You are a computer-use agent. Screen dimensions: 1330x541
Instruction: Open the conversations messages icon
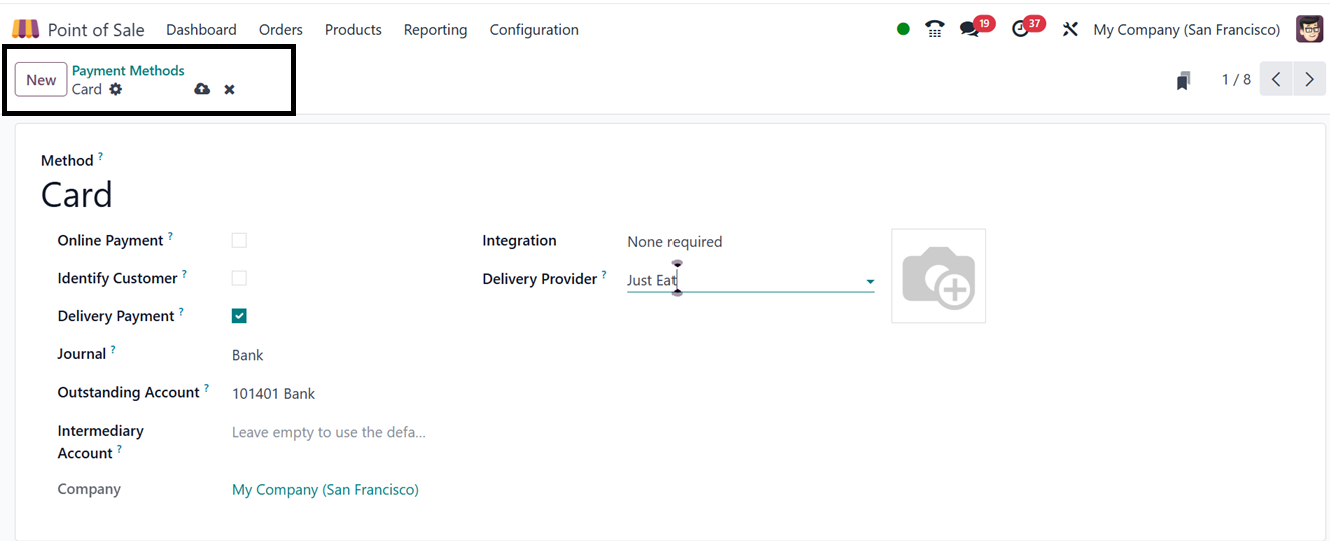point(969,29)
